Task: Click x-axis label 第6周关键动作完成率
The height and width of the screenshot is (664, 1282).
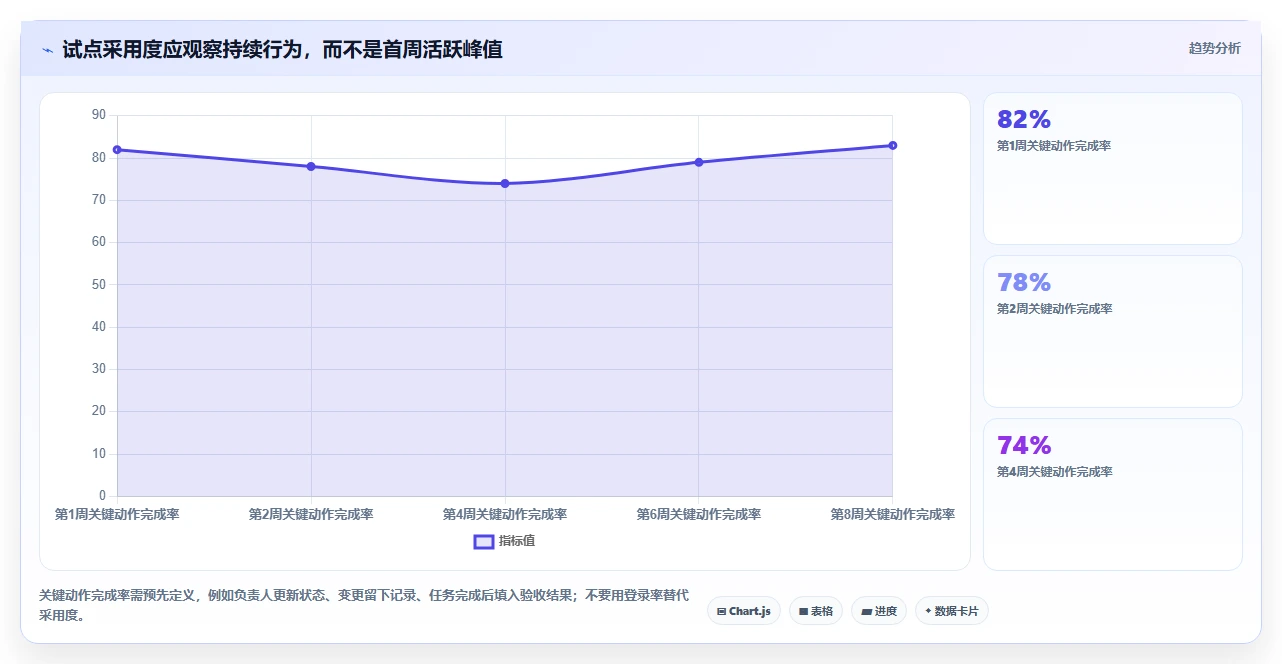Action: tap(699, 515)
